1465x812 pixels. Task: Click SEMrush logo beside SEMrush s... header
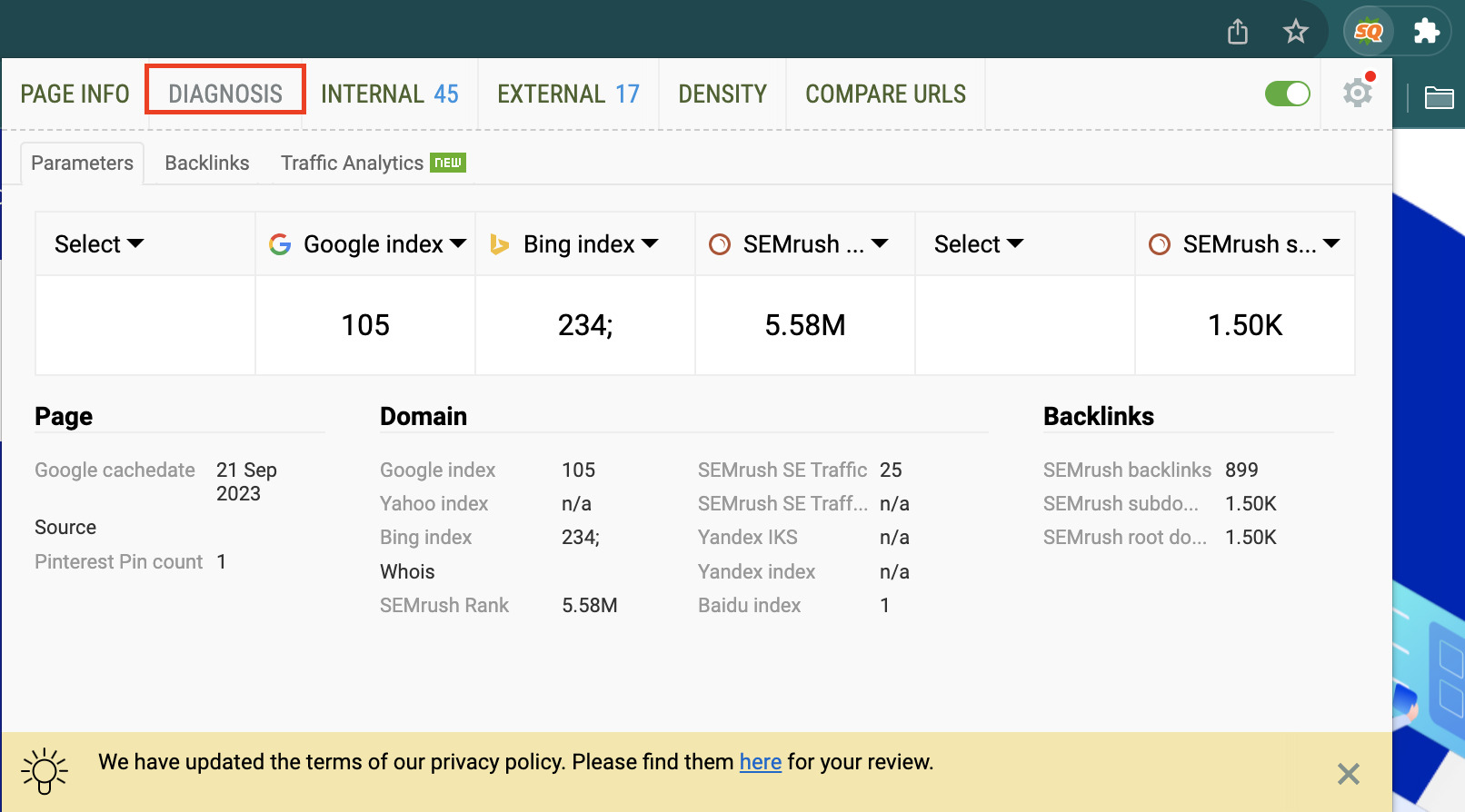pos(1160,244)
